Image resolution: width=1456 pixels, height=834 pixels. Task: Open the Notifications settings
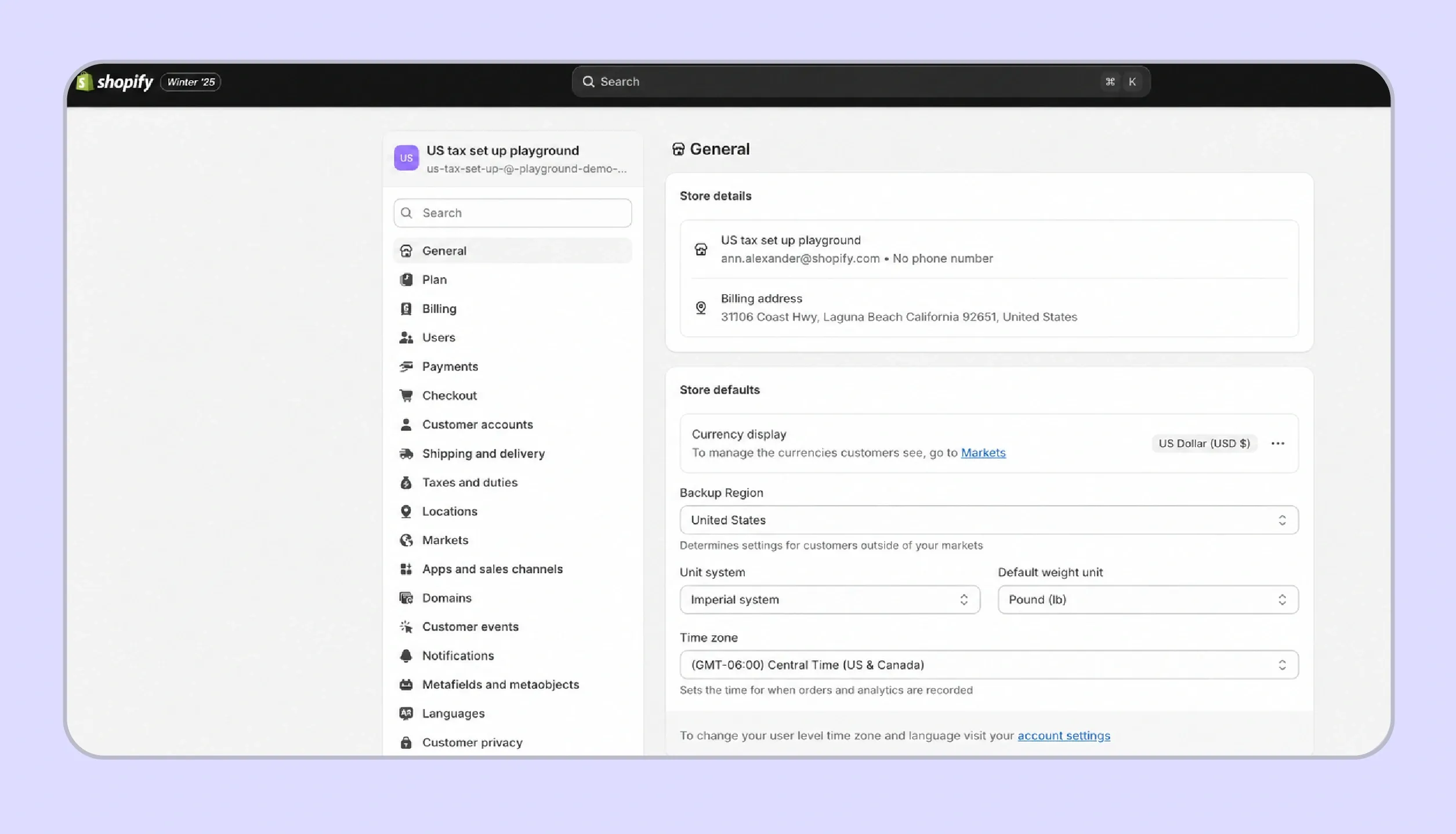pos(512,656)
